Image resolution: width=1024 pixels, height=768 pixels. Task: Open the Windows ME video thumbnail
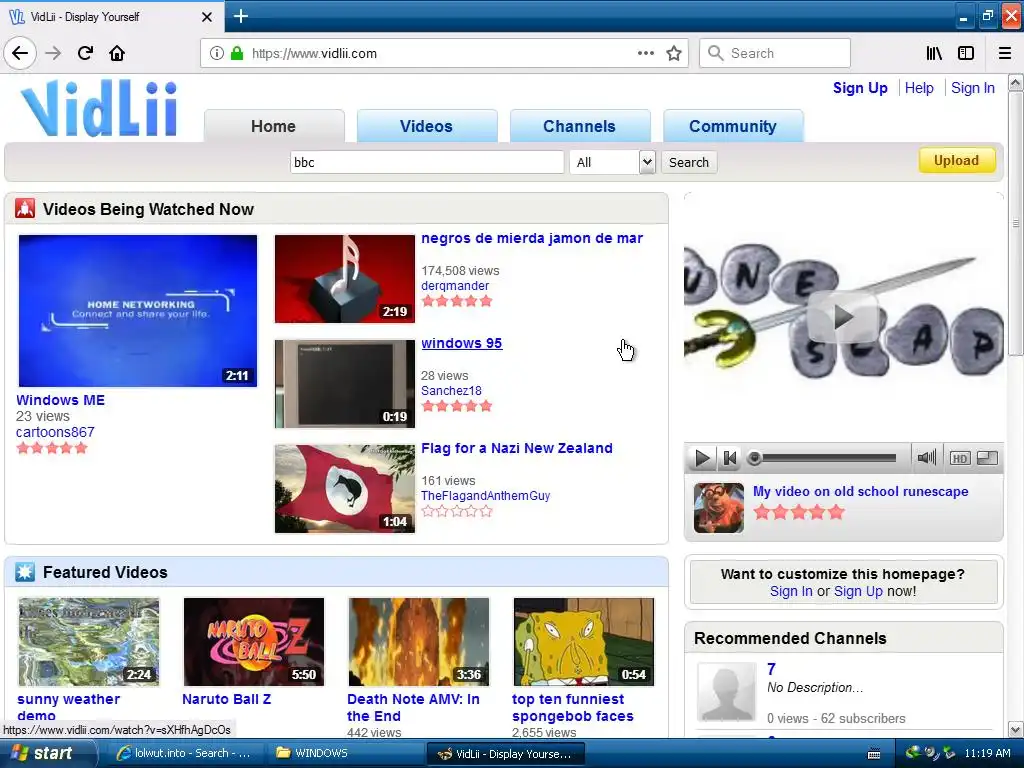coord(138,311)
